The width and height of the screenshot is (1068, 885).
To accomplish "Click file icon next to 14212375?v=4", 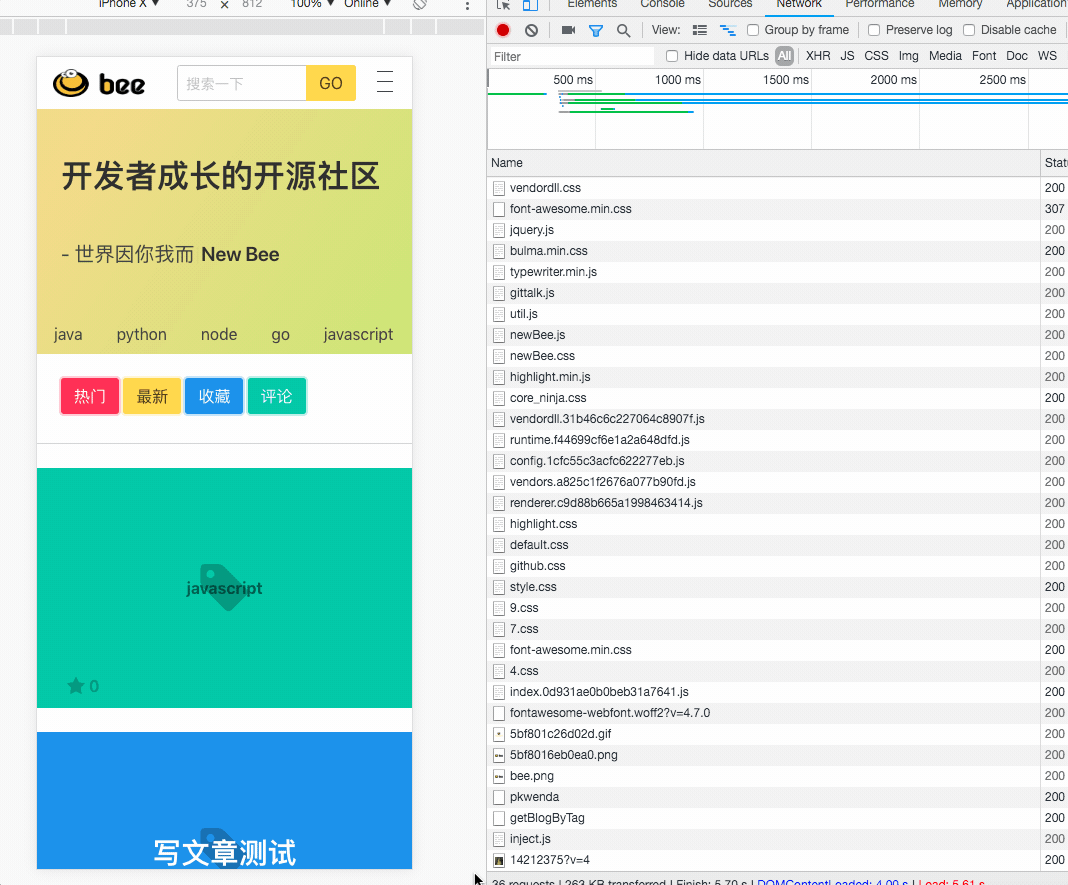I will (499, 860).
